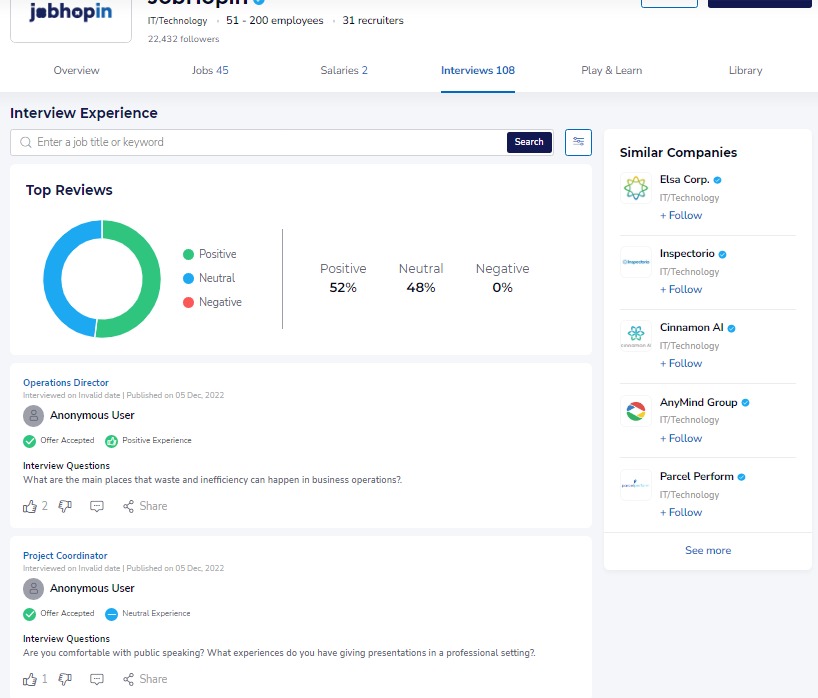Viewport: 818px width, 698px height.
Task: Click the Offer Accepted checkmark on Operations Director
Action: pos(29,441)
